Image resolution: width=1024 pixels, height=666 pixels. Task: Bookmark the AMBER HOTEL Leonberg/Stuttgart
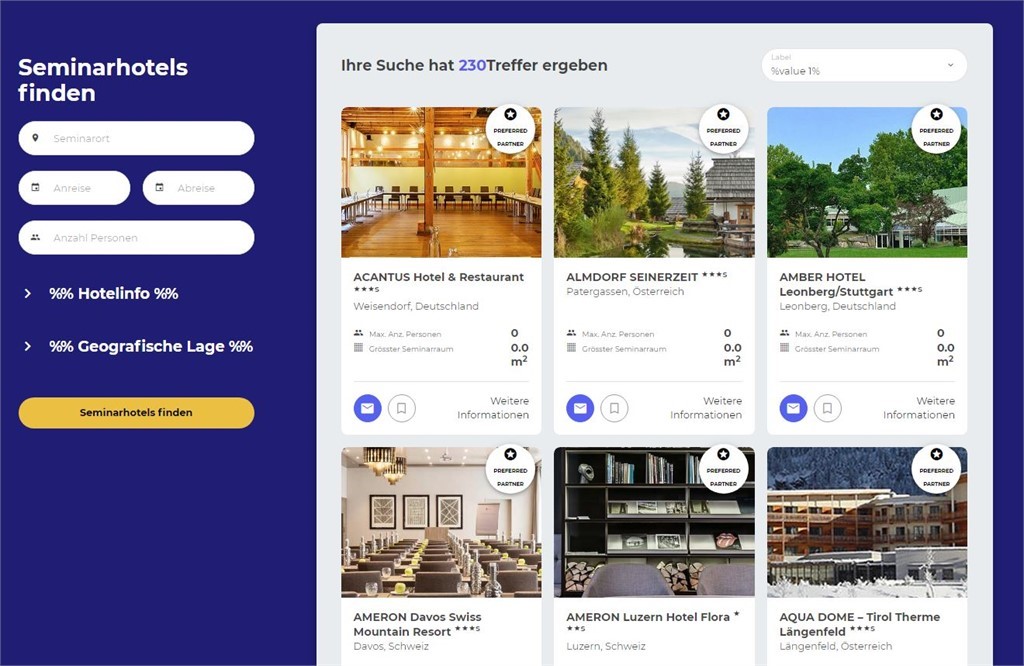827,408
